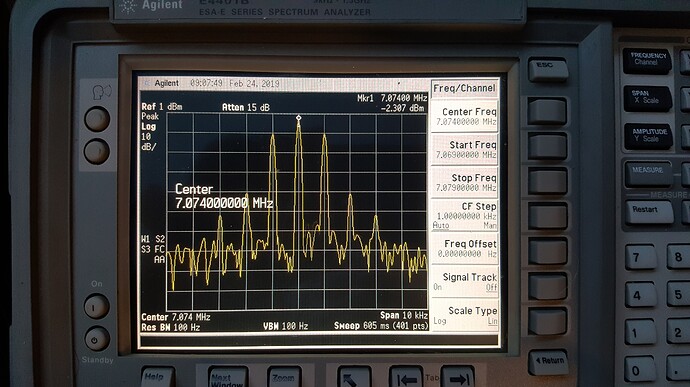Open the MEASURE menu key
690x387 pixels.
648,173
